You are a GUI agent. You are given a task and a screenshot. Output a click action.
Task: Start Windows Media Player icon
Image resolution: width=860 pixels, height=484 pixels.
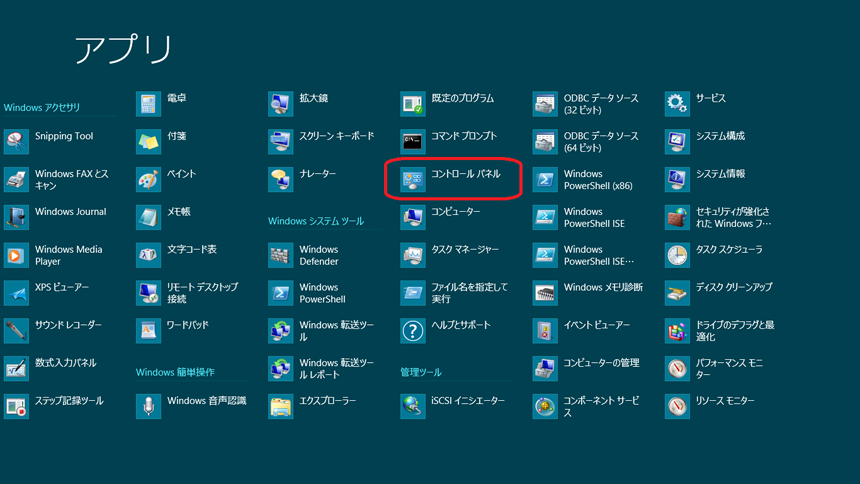click(x=16, y=255)
